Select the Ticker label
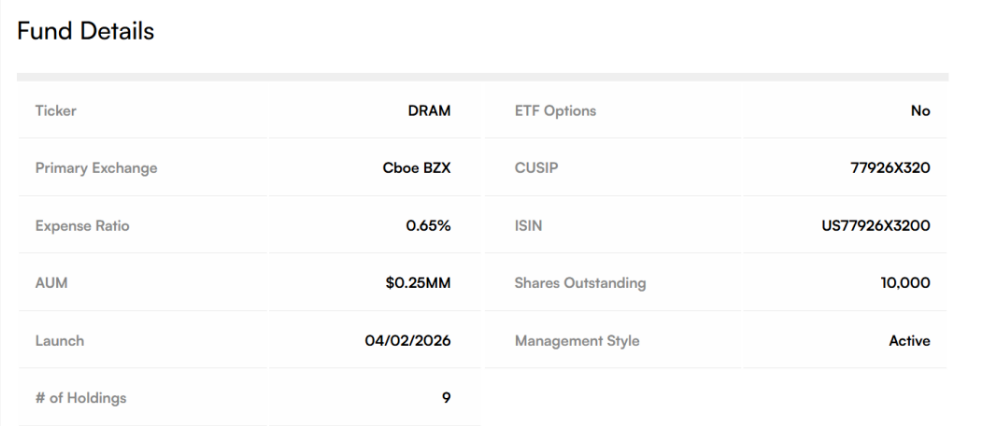 55,111
